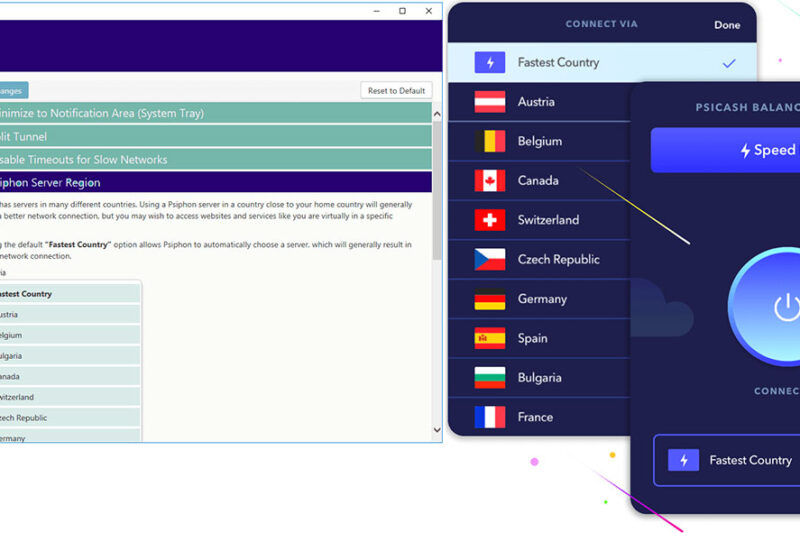This screenshot has width=800, height=533.
Task: Click the Switzerland flag icon
Action: click(x=489, y=220)
